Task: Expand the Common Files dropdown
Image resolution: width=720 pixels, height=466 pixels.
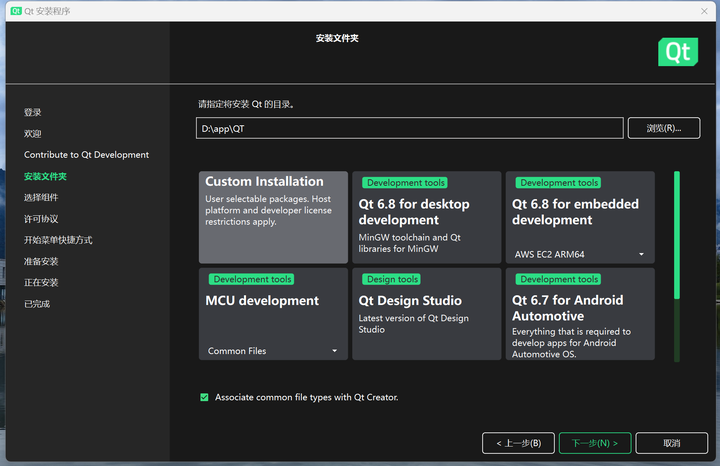Action: point(273,351)
